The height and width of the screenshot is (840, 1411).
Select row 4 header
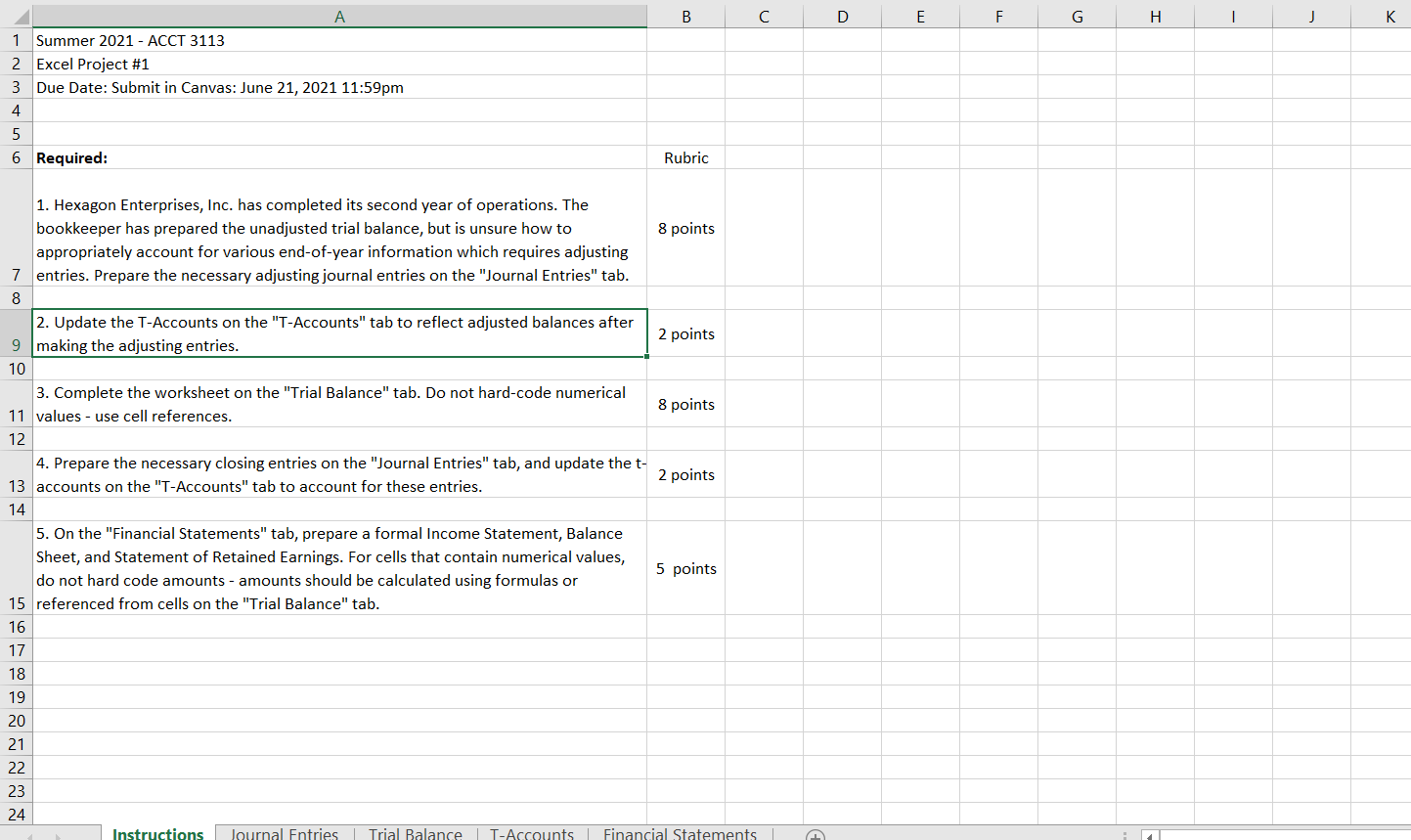(x=16, y=111)
